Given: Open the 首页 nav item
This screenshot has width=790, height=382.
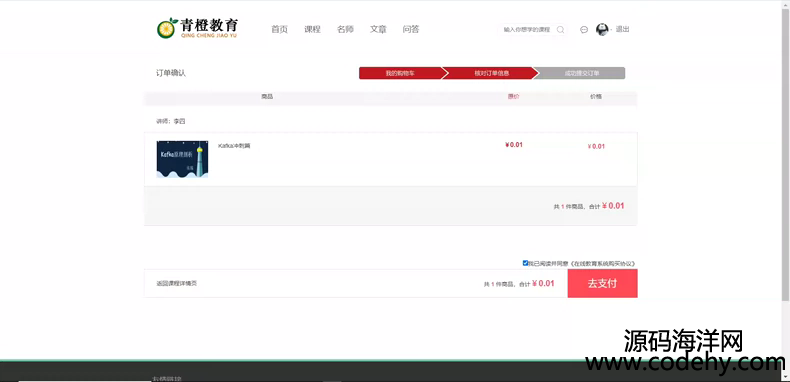Looking at the screenshot, I should point(279,29).
